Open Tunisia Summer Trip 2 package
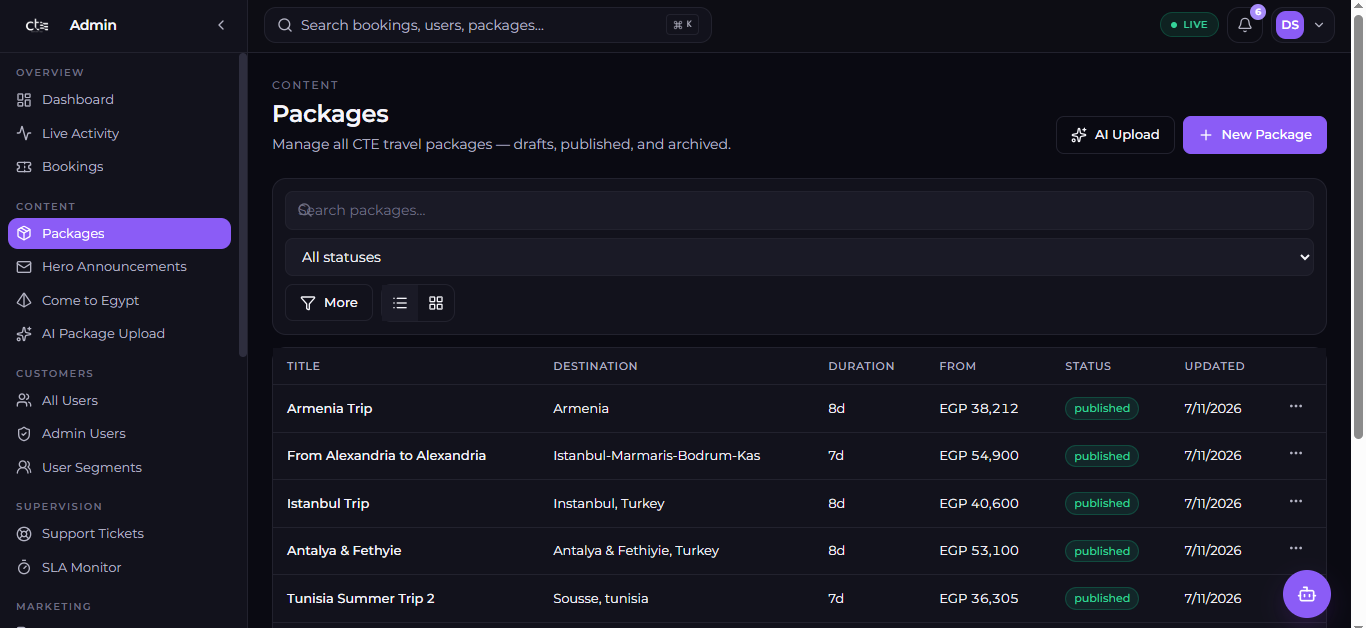1366x628 pixels. click(x=361, y=598)
